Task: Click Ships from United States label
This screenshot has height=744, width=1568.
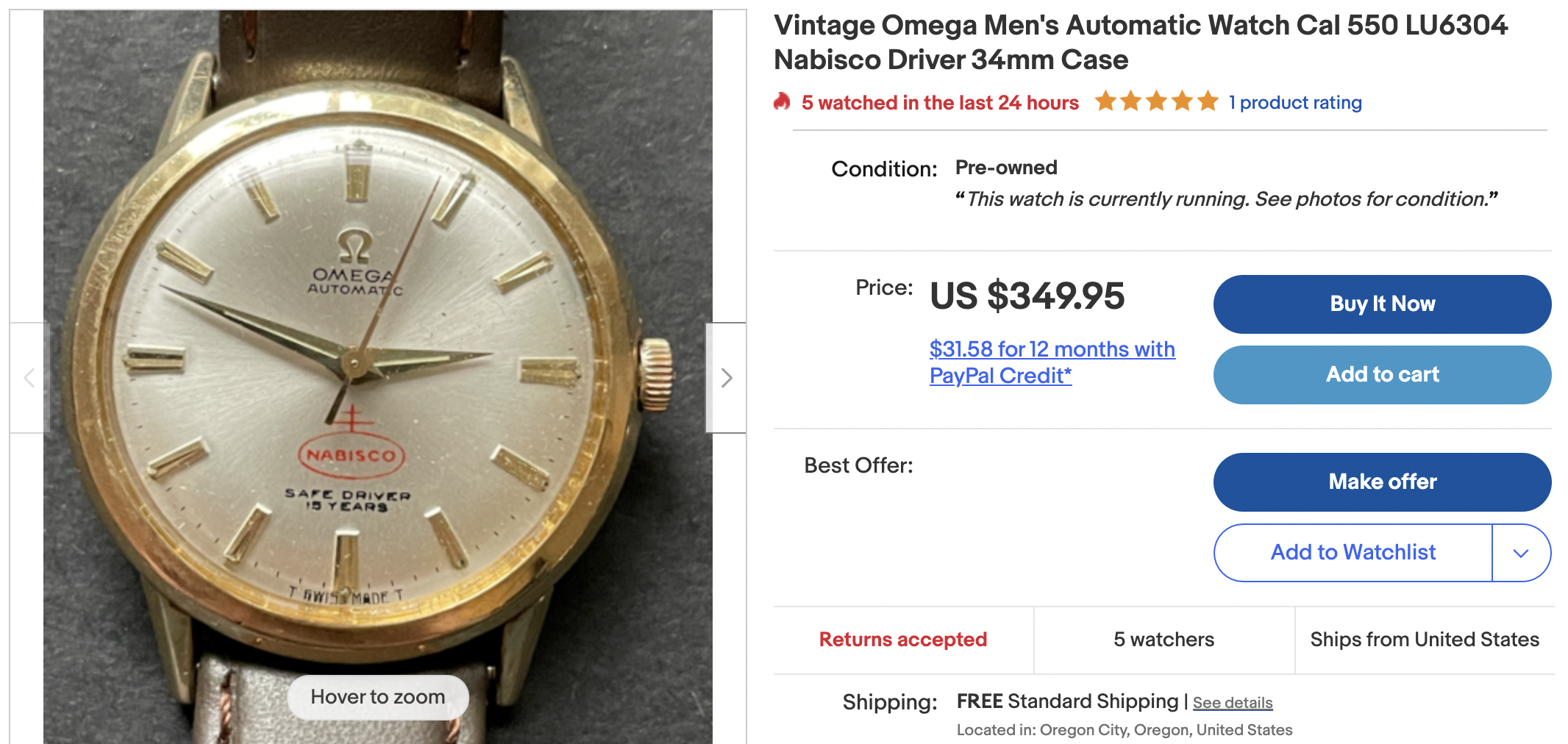Action: pos(1425,640)
